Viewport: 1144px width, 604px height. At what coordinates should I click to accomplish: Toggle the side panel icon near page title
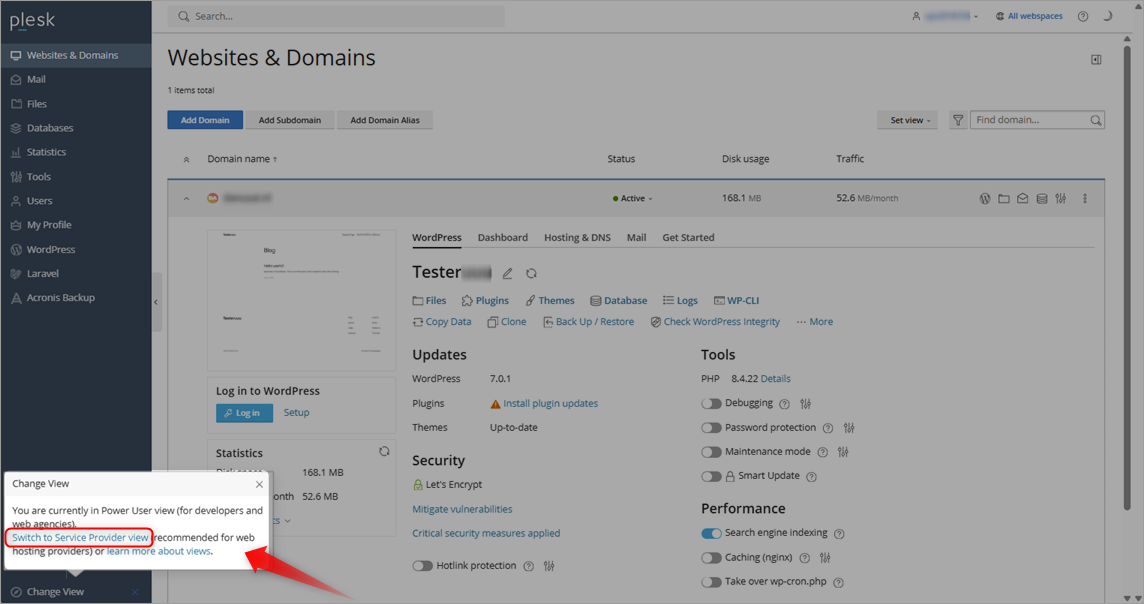pyautogui.click(x=1096, y=60)
